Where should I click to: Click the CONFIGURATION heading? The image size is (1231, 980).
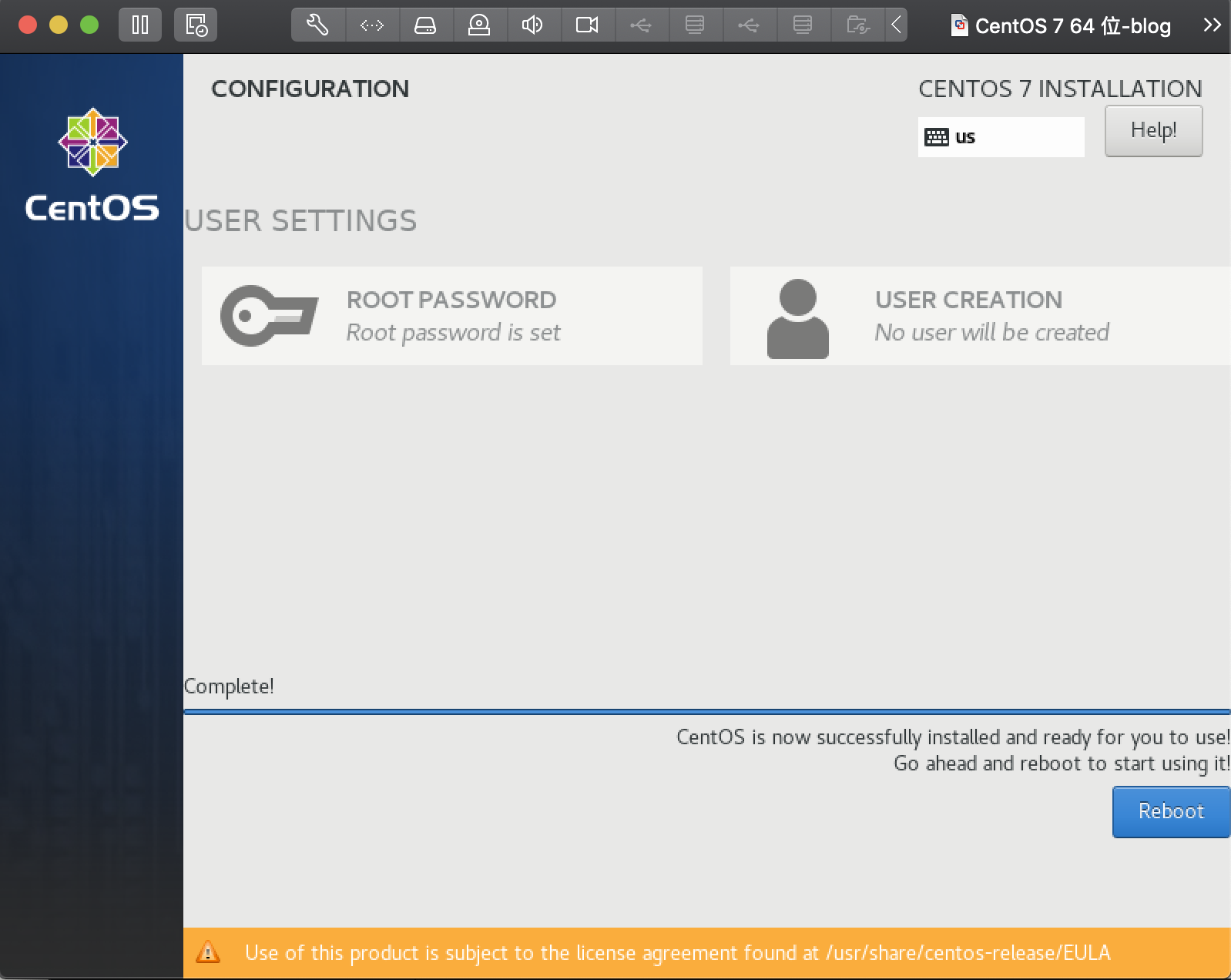(310, 89)
